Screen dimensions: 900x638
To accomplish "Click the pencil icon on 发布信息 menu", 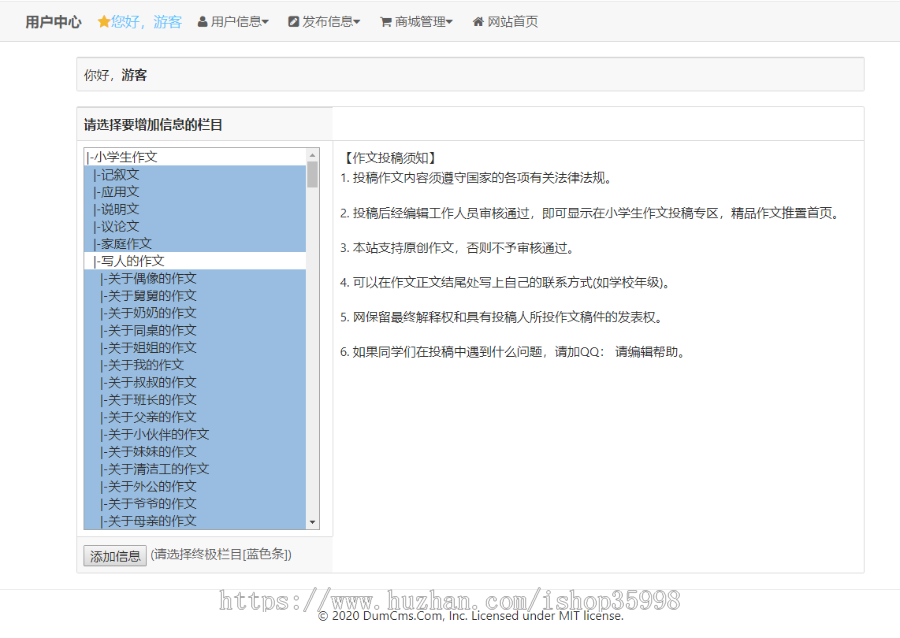I will pyautogui.click(x=293, y=21).
